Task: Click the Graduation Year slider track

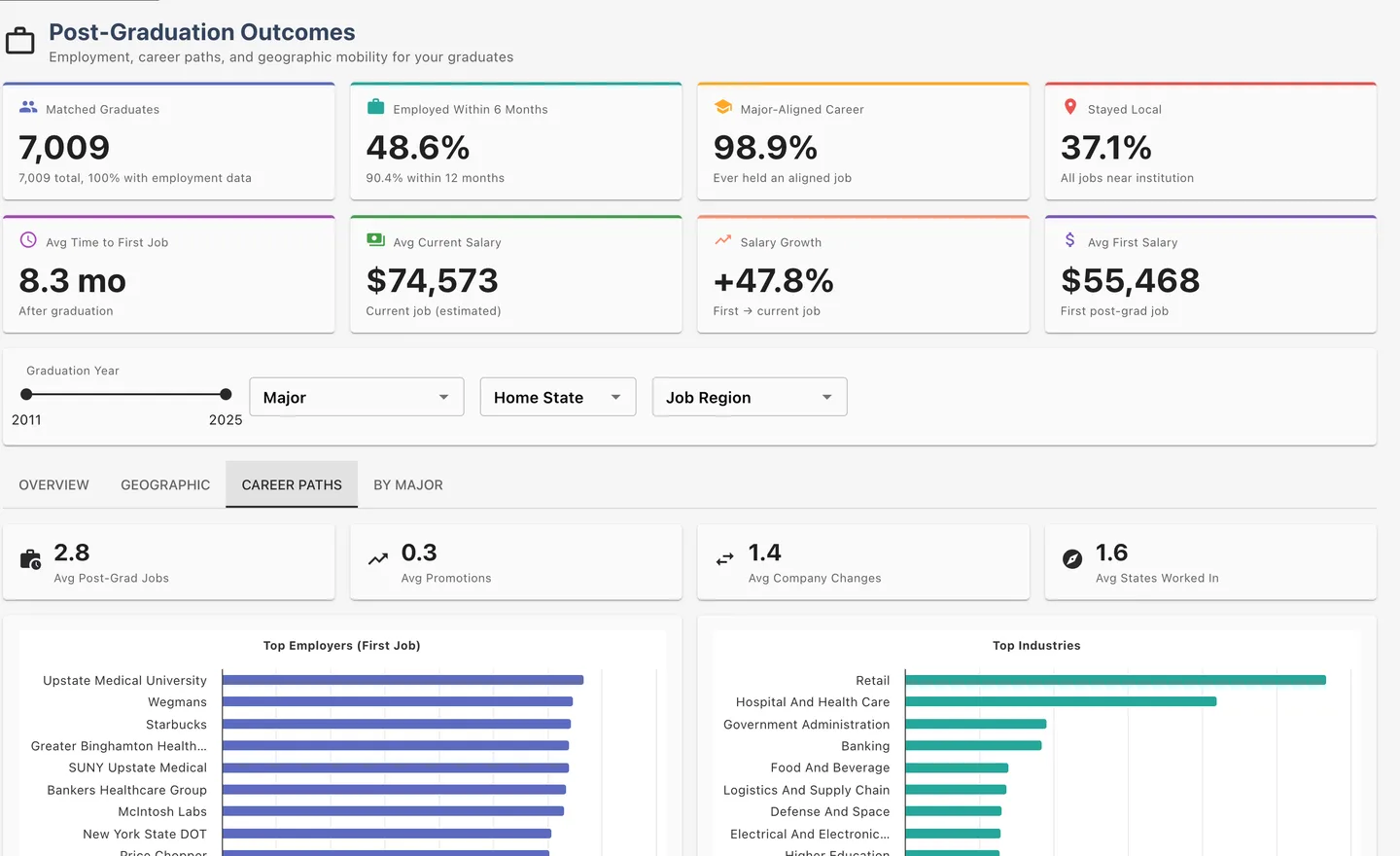Action: click(126, 394)
